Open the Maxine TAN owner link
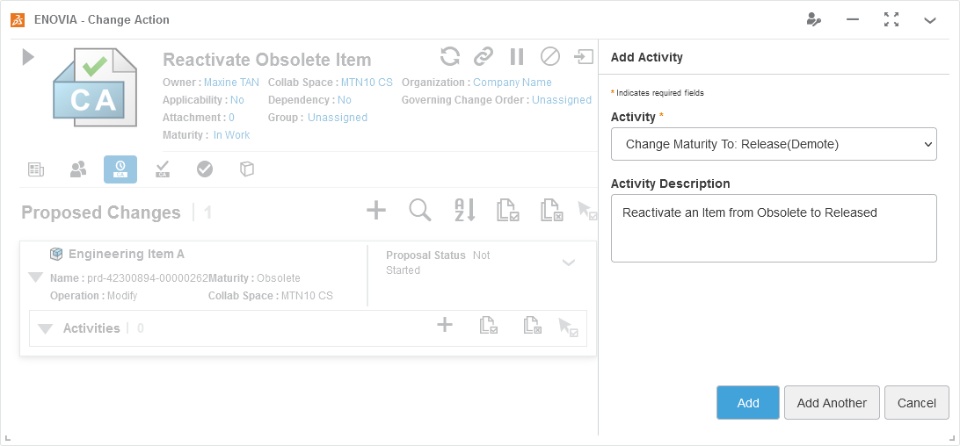960x446 pixels. [x=232, y=83]
